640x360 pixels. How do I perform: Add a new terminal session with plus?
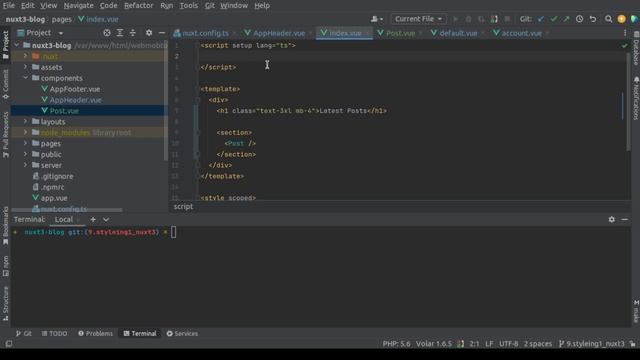click(x=93, y=220)
